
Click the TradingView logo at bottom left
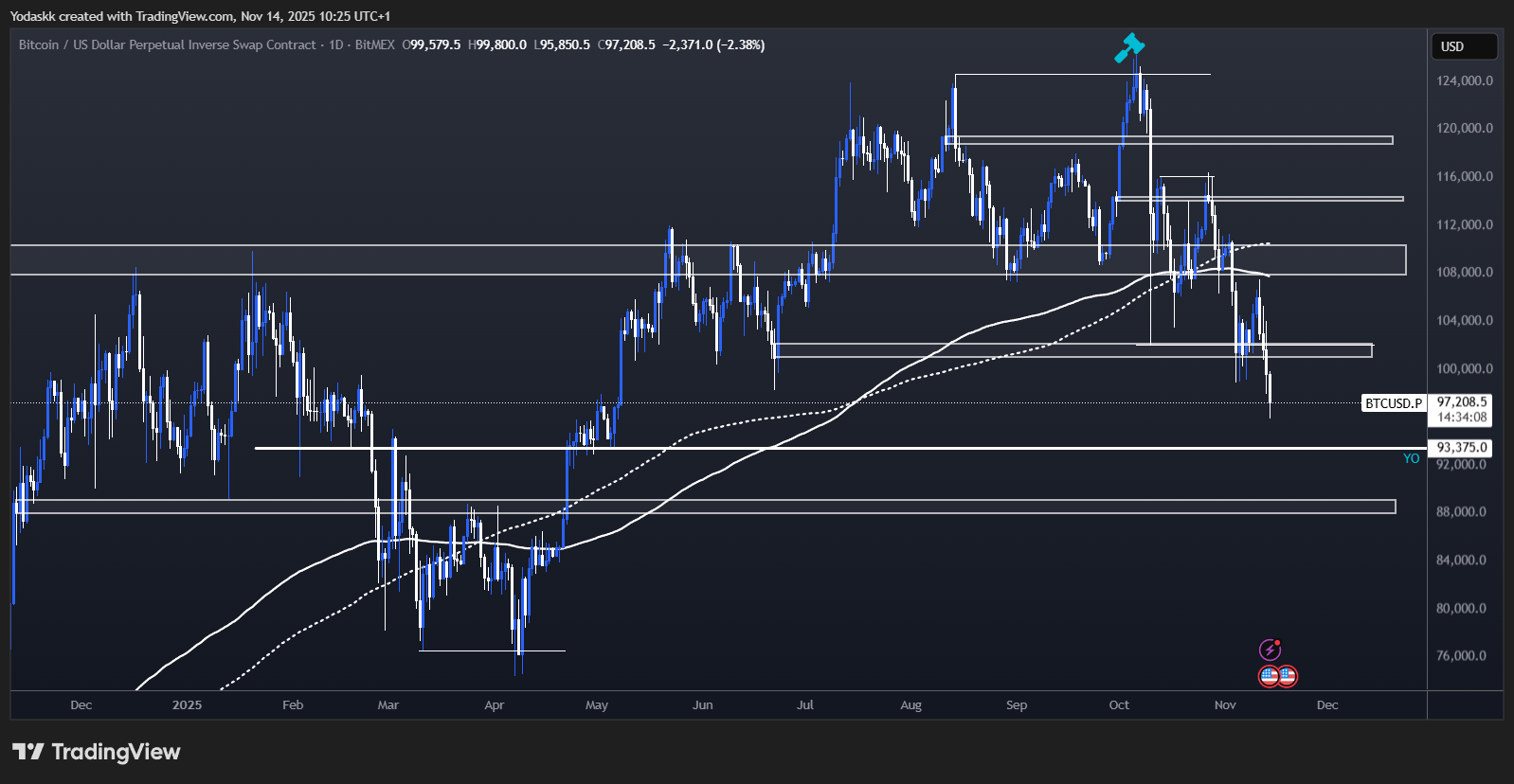96,752
